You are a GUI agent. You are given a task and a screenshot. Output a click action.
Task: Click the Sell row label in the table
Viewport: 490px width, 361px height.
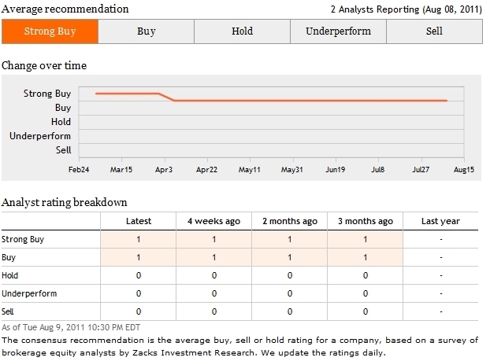pos(8,312)
